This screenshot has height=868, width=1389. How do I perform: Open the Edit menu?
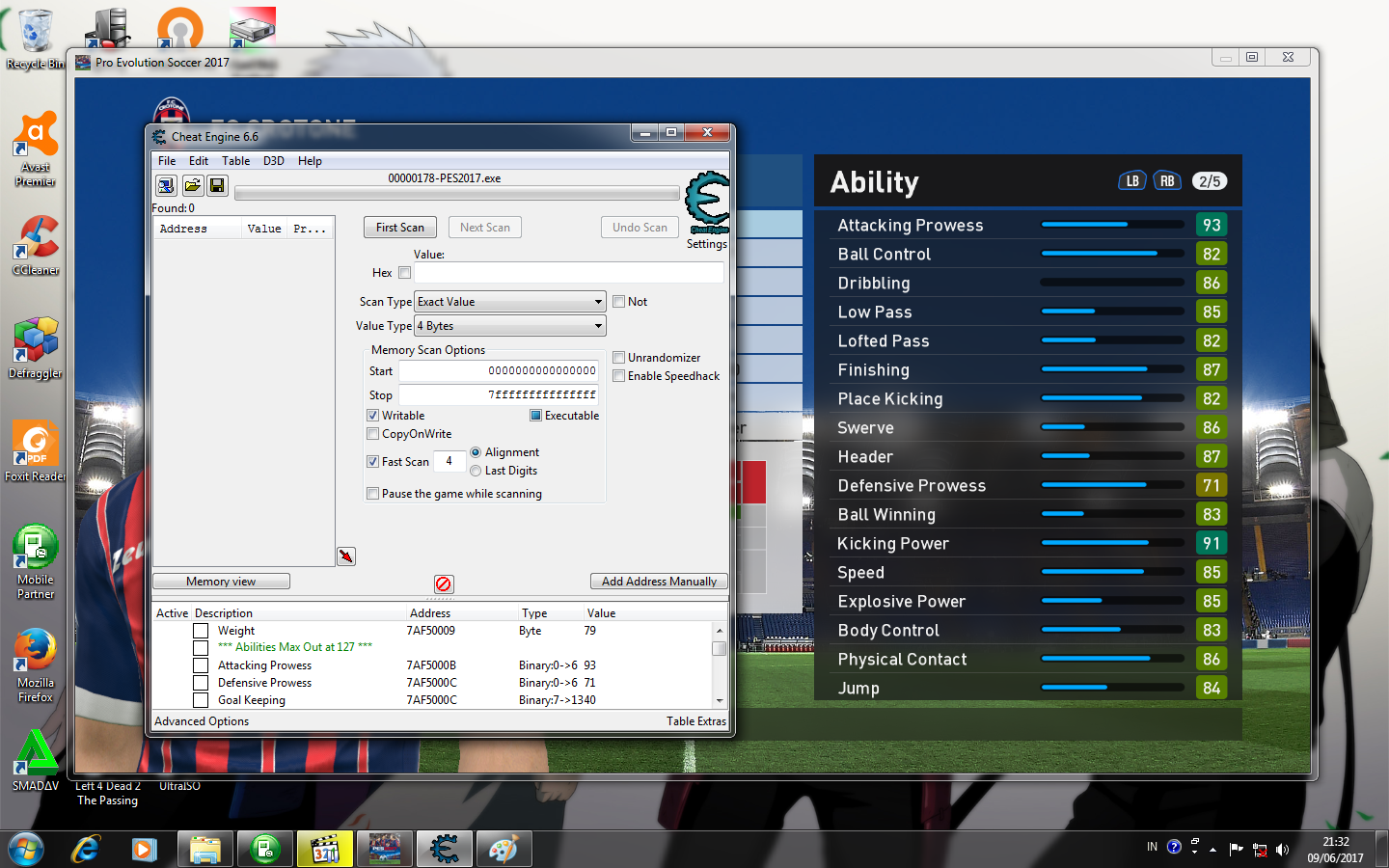coord(199,161)
